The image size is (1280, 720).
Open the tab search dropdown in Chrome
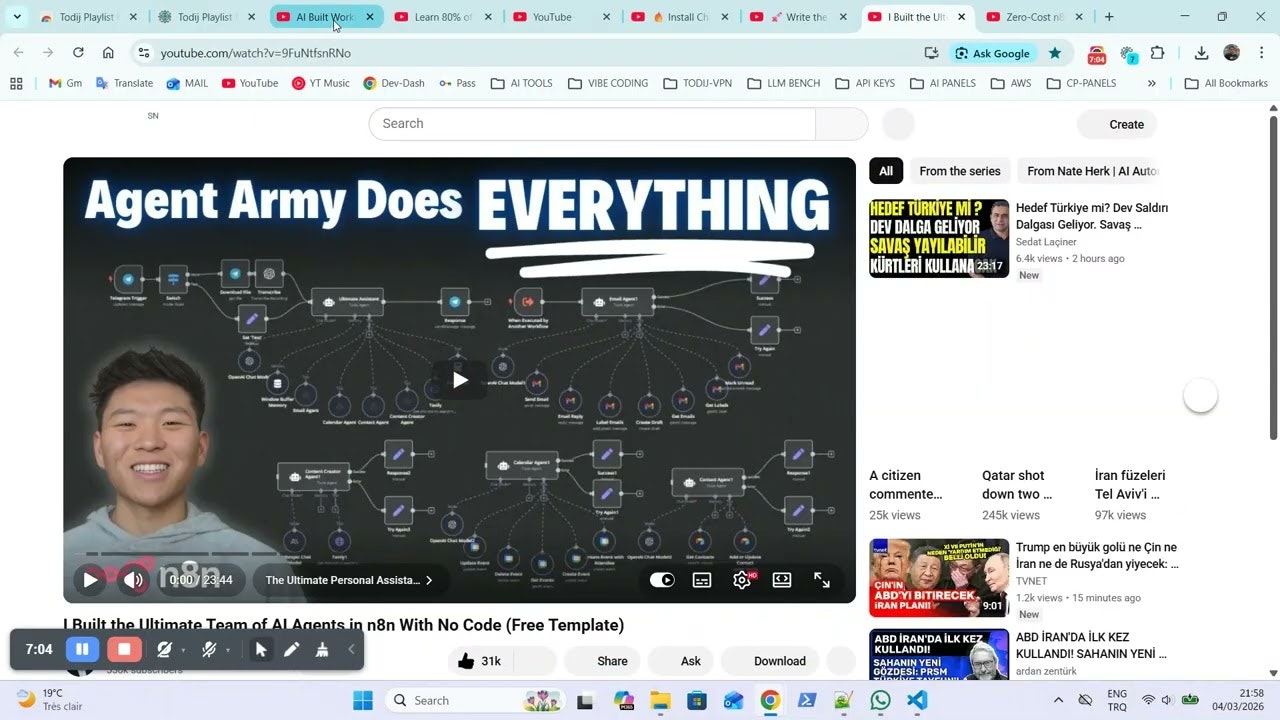pyautogui.click(x=17, y=17)
